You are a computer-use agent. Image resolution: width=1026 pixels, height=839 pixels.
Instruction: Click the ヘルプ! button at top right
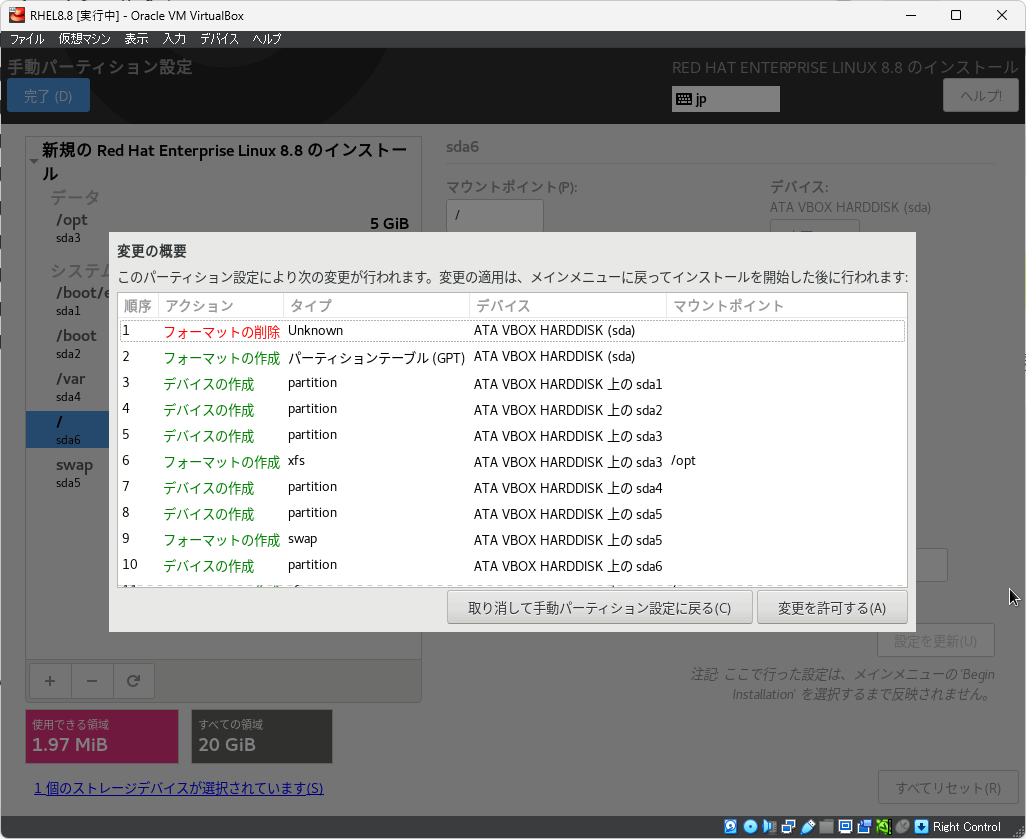pyautogui.click(x=980, y=96)
